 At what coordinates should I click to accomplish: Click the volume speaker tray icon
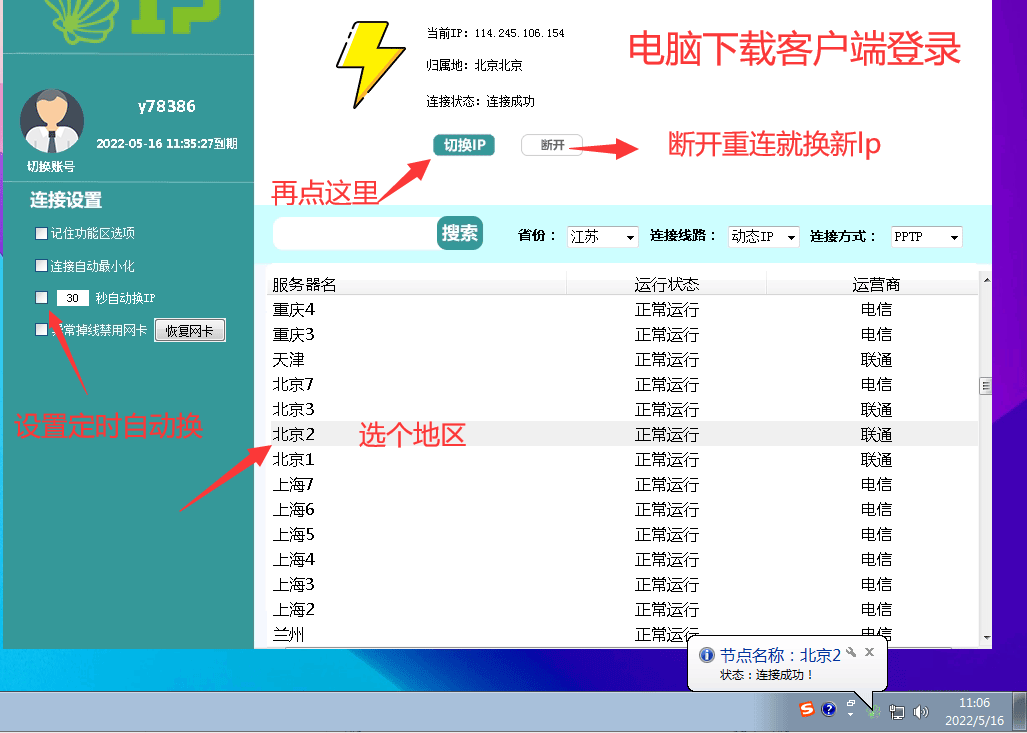[920, 712]
